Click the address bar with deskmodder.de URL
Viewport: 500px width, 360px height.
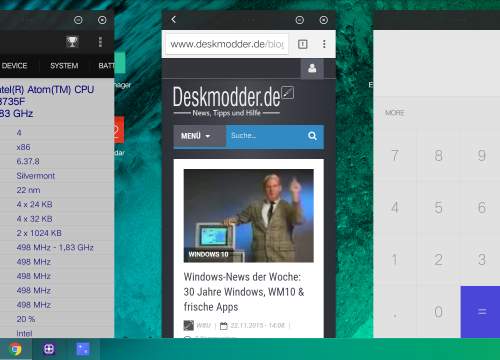coord(227,44)
